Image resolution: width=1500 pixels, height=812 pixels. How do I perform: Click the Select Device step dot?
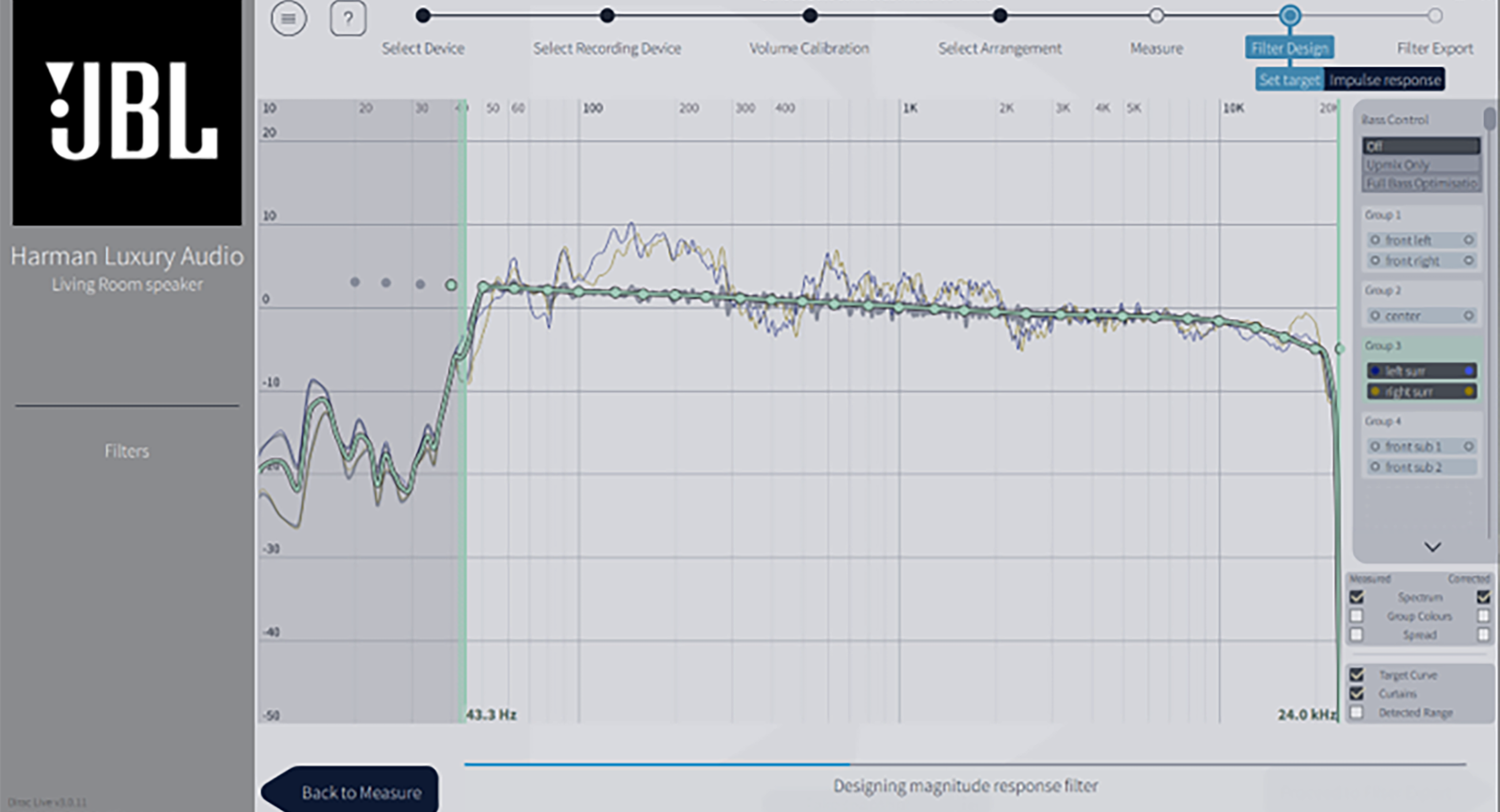coord(423,16)
